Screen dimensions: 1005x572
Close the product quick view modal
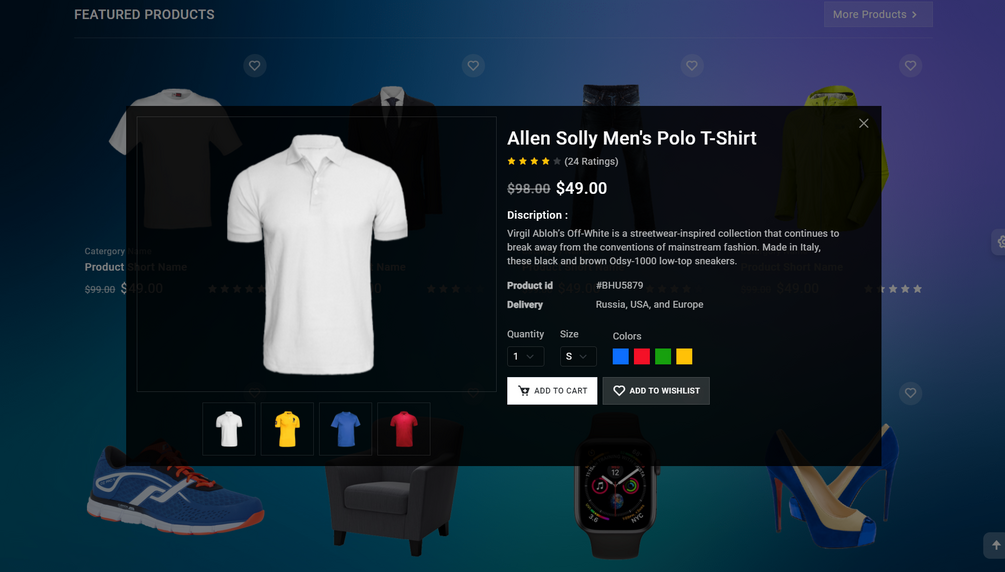point(863,123)
